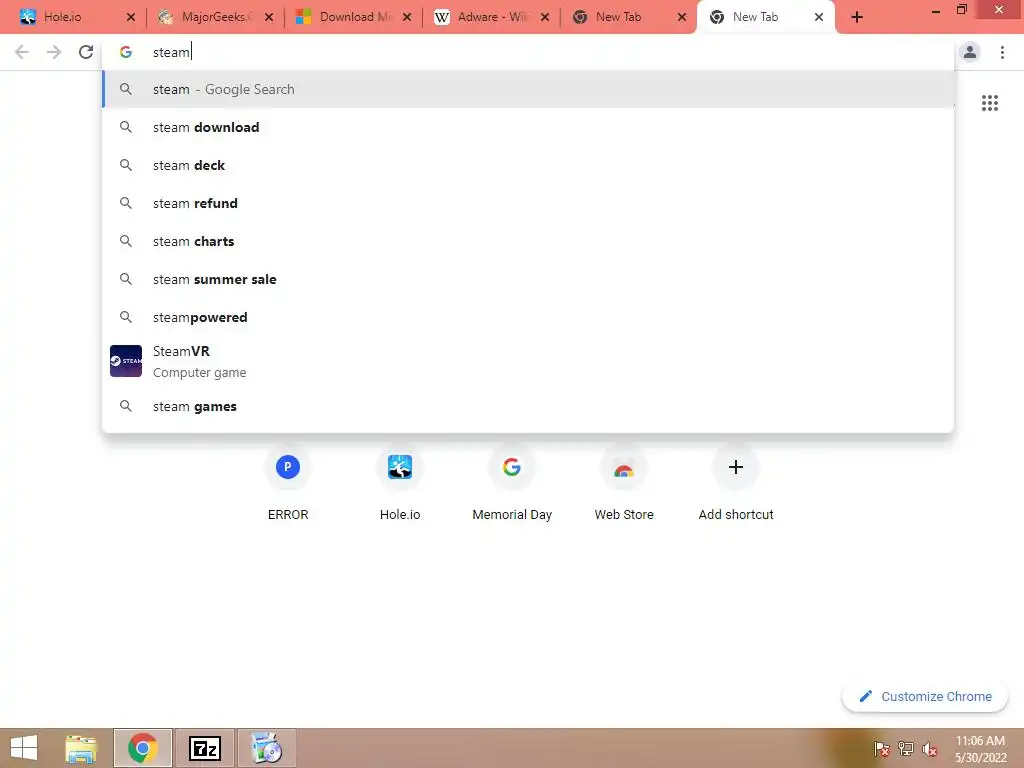Minimize the Chrome window
The height and width of the screenshot is (768, 1024).
[x=936, y=10]
